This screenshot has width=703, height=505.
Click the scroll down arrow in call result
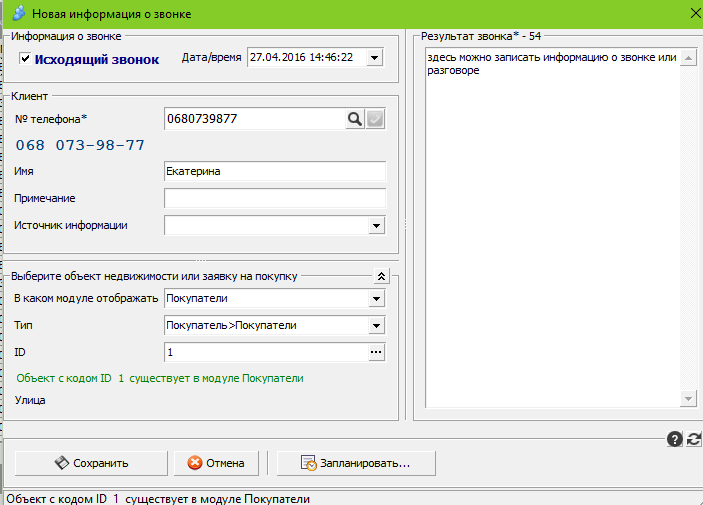[688, 399]
